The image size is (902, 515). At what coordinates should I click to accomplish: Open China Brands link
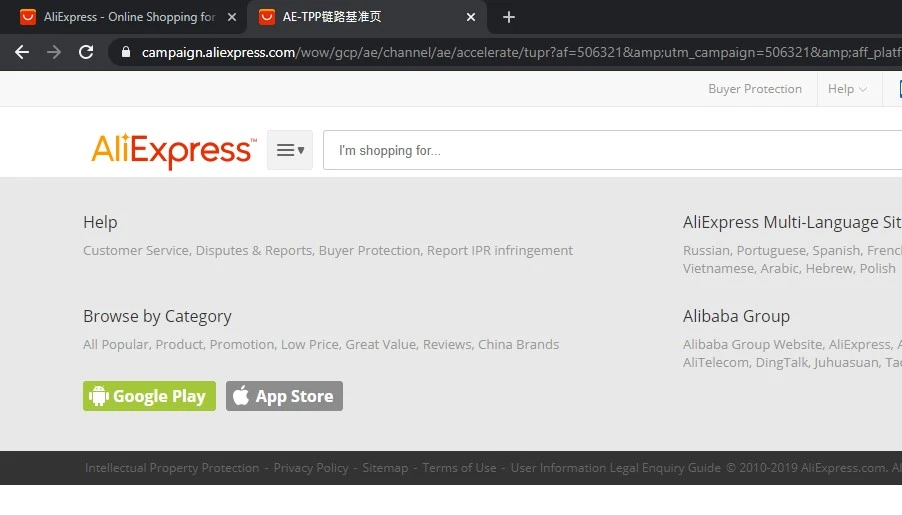point(518,344)
